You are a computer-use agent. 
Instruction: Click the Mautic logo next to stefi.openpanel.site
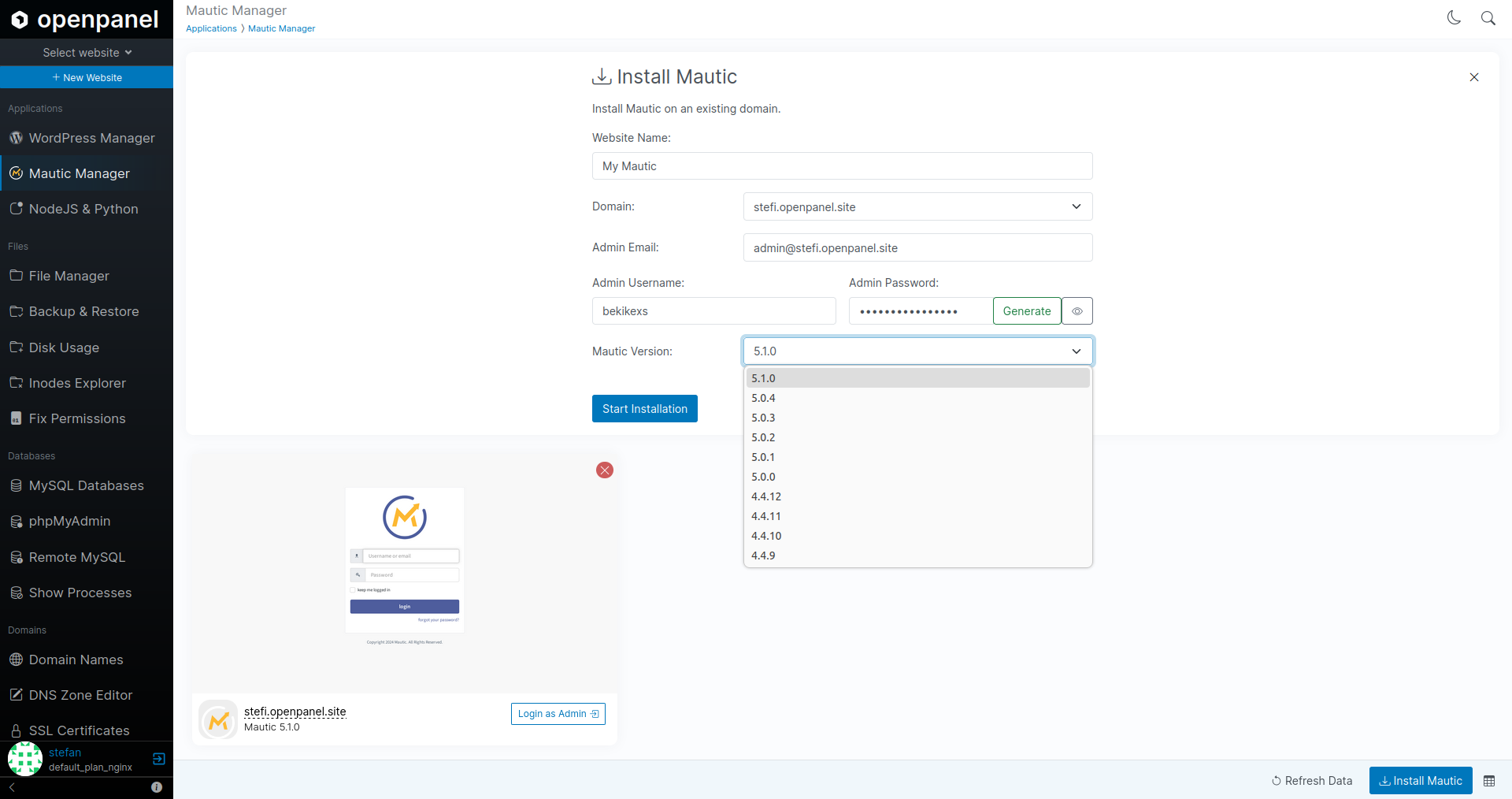point(219,719)
